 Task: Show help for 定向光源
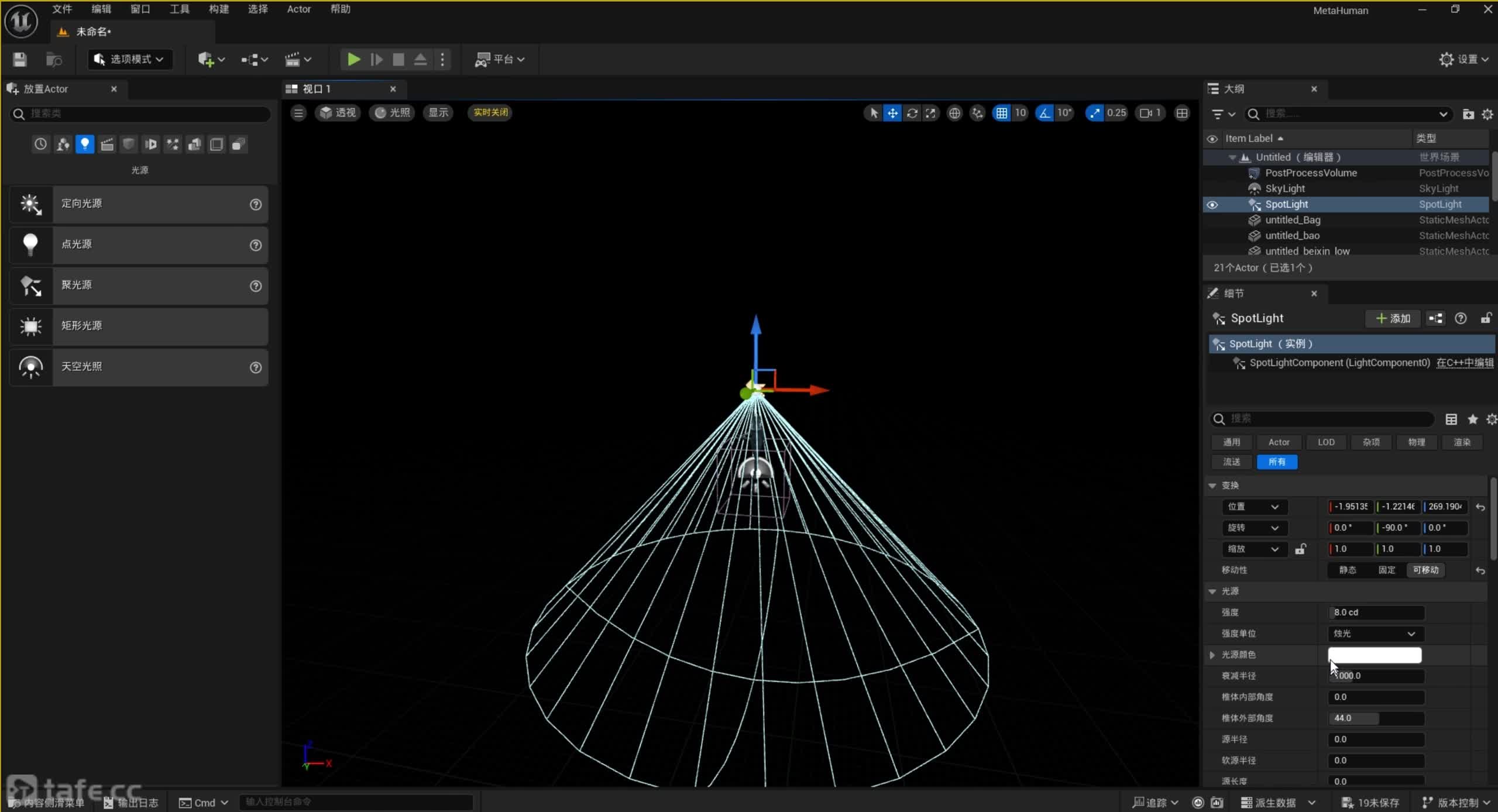click(x=256, y=204)
